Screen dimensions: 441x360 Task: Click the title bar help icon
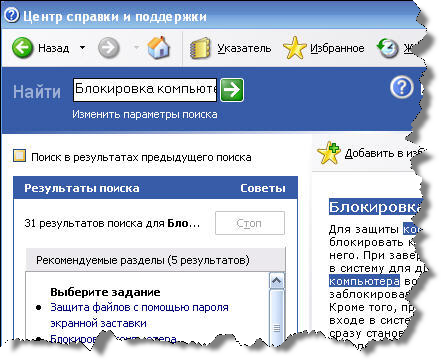click(x=12, y=15)
